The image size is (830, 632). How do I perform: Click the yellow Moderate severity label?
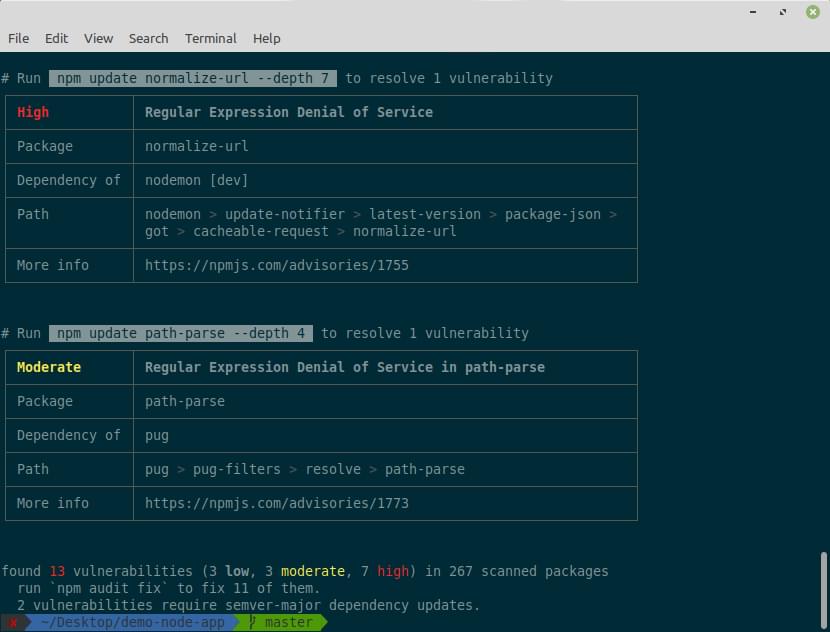(49, 367)
